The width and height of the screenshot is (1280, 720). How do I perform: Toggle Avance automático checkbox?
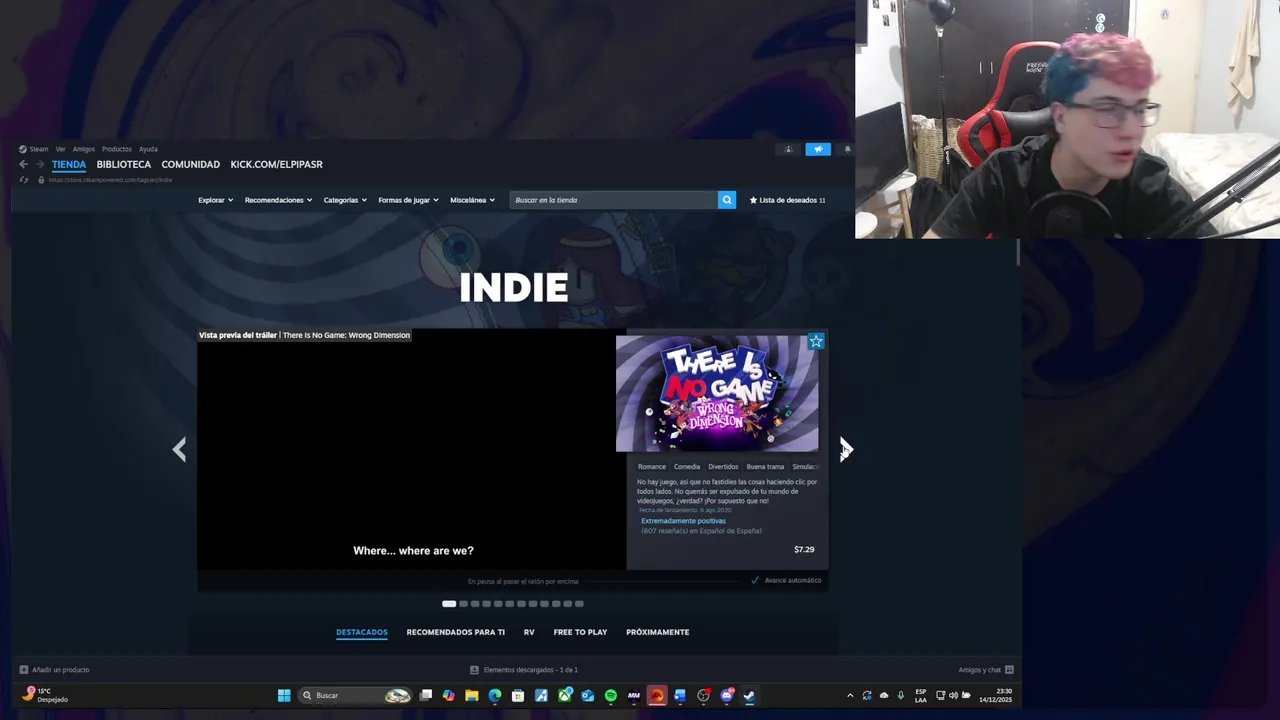point(755,580)
